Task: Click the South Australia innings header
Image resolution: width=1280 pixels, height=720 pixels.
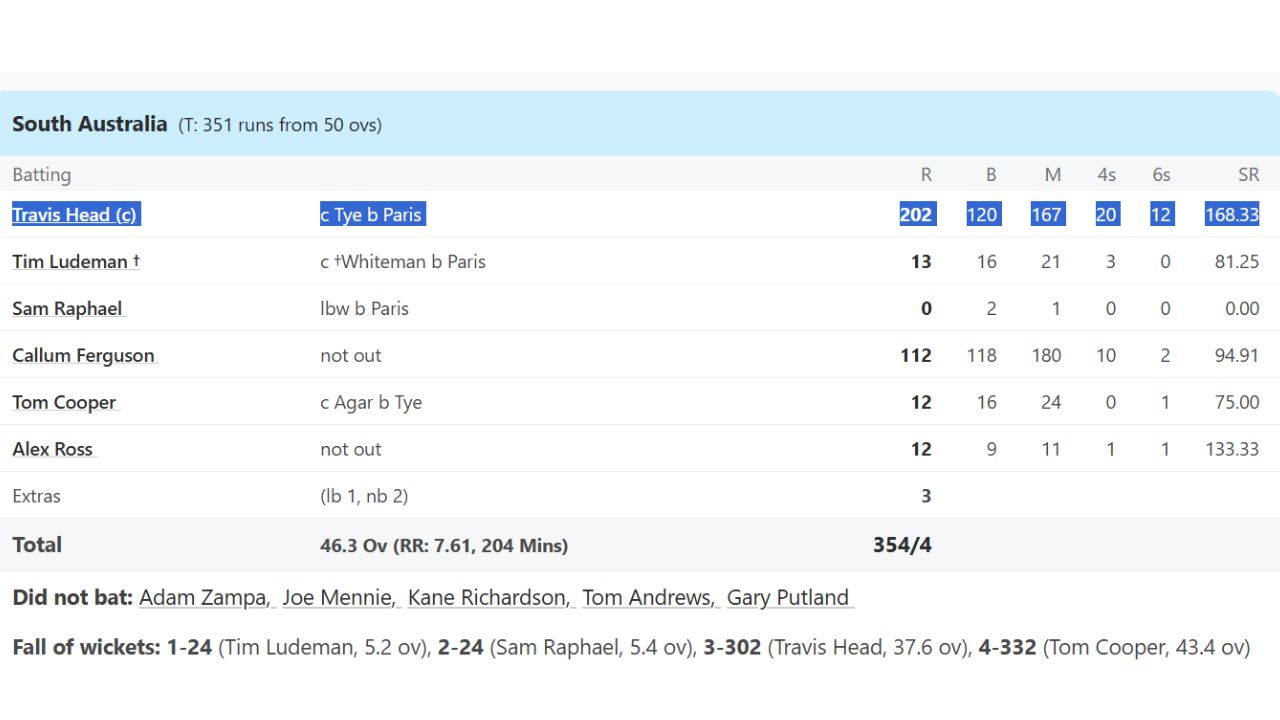Action: (90, 124)
